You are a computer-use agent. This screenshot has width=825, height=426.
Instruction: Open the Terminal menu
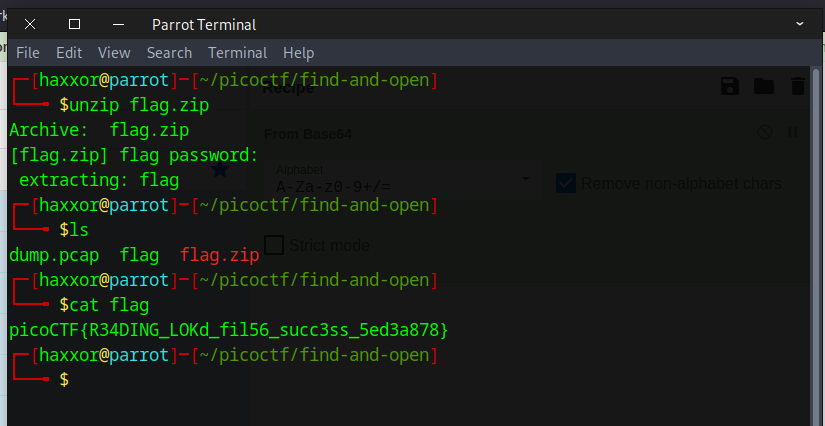(237, 53)
